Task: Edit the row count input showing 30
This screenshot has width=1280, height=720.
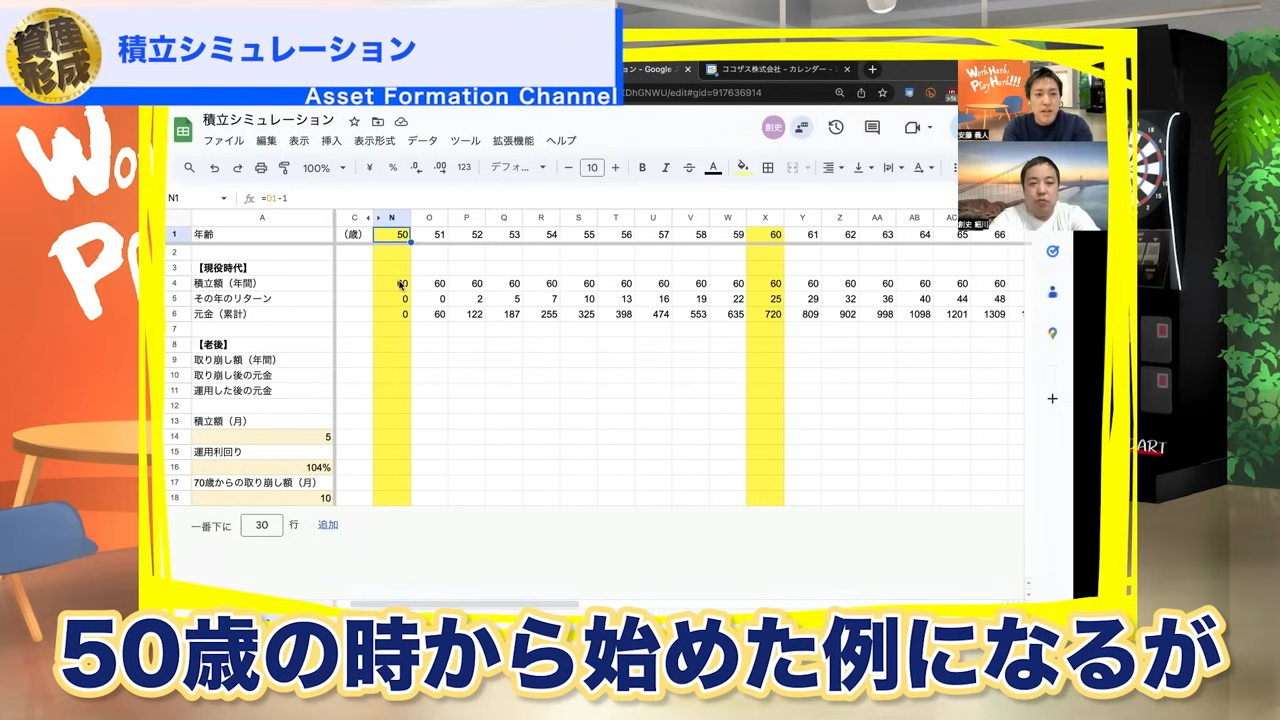Action: click(261, 524)
